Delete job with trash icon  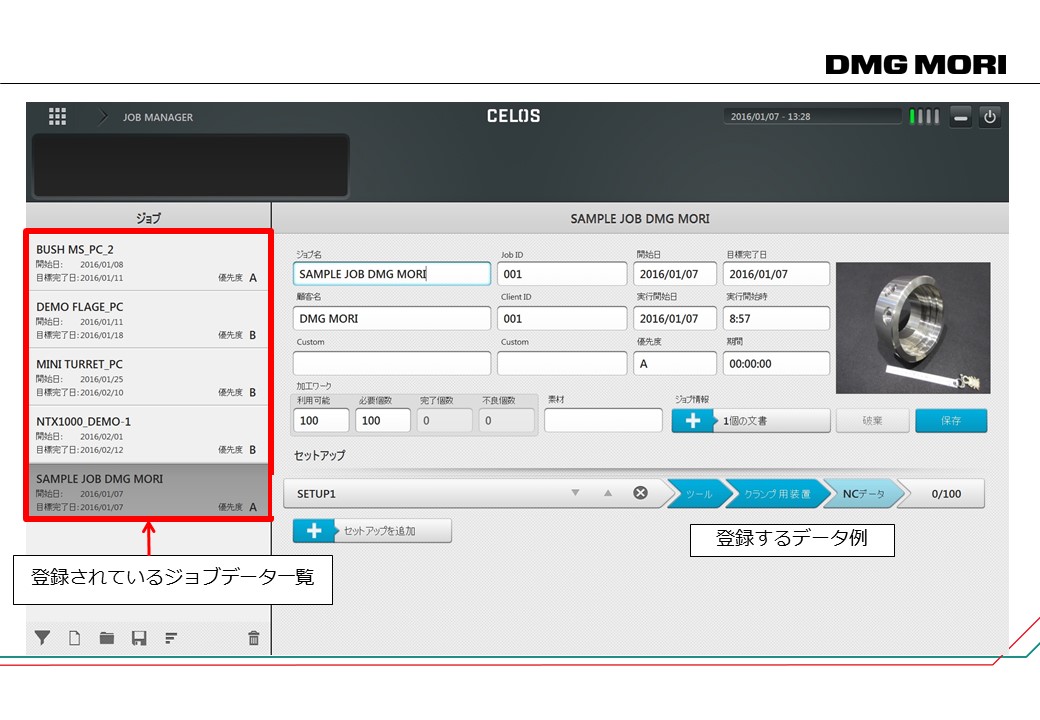coord(253,638)
